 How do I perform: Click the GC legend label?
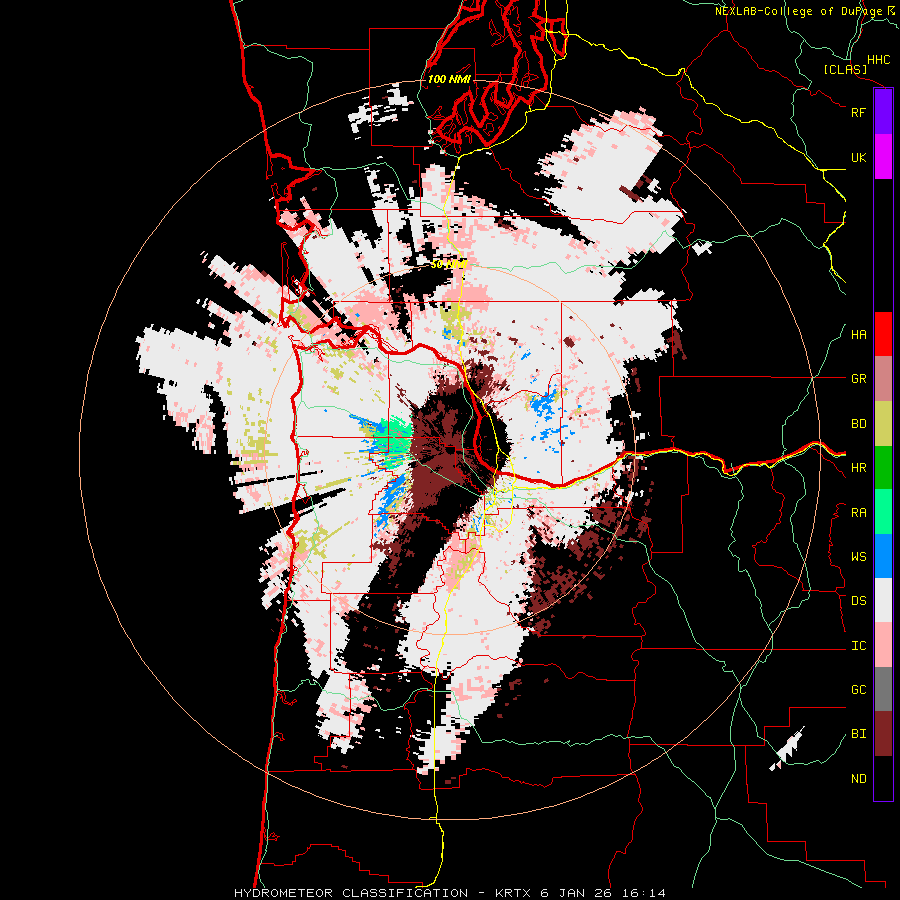pos(859,690)
